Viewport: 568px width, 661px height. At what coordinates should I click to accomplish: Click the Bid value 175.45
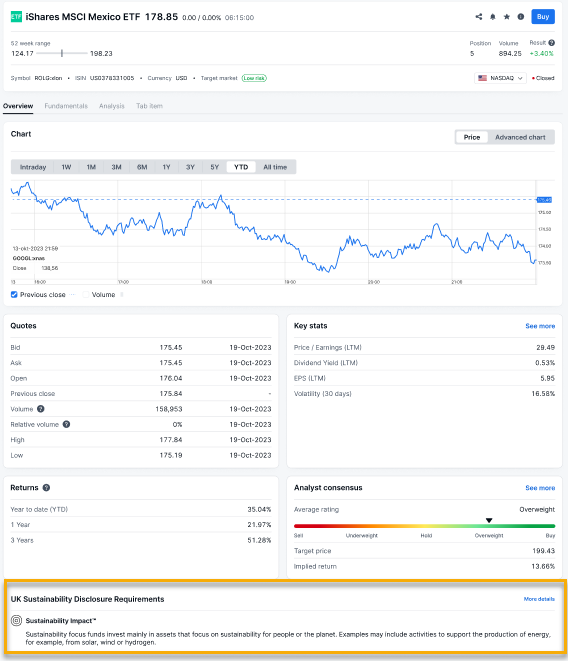click(171, 347)
